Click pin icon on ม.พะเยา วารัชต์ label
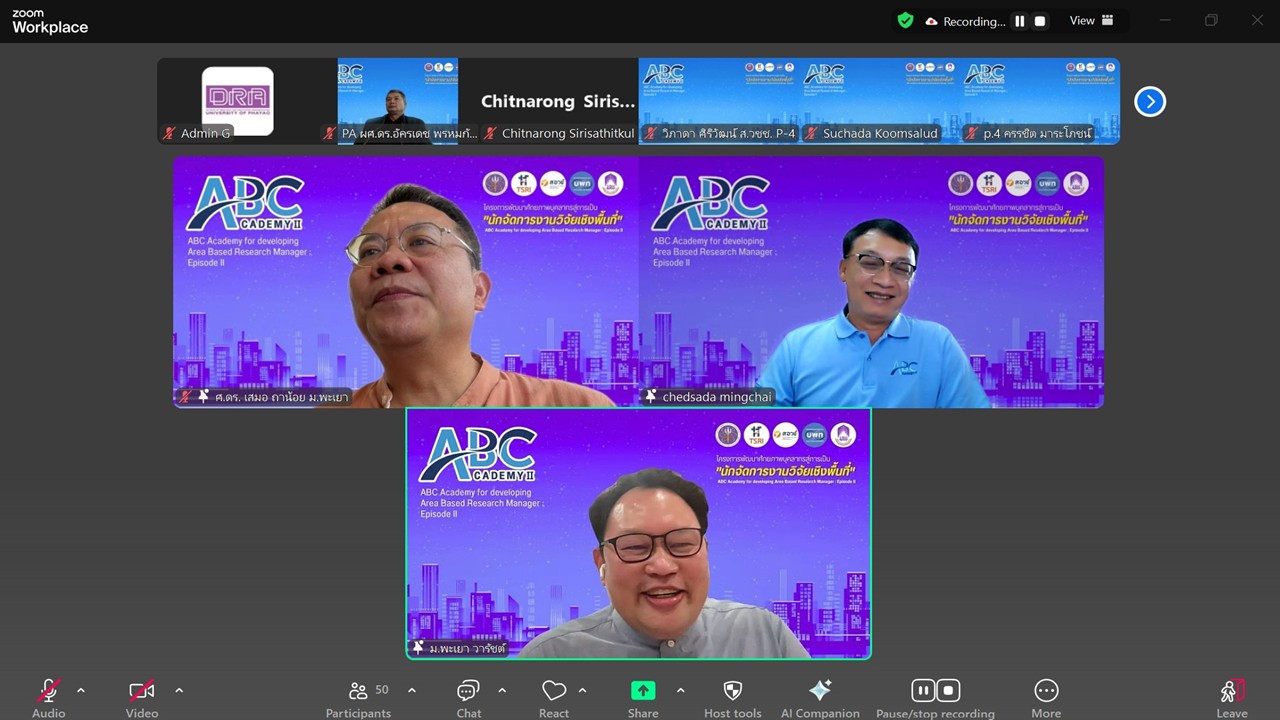Screen dimensions: 1280x720 418,648
